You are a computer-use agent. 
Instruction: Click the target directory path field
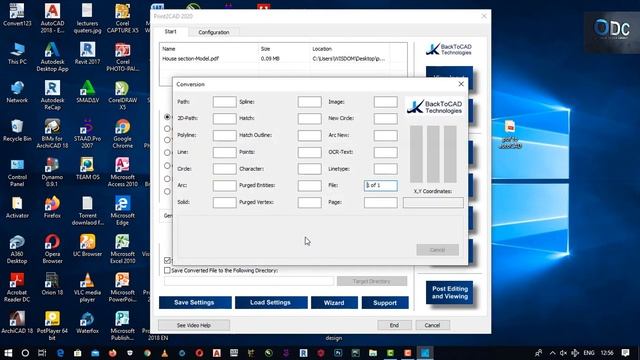249,281
